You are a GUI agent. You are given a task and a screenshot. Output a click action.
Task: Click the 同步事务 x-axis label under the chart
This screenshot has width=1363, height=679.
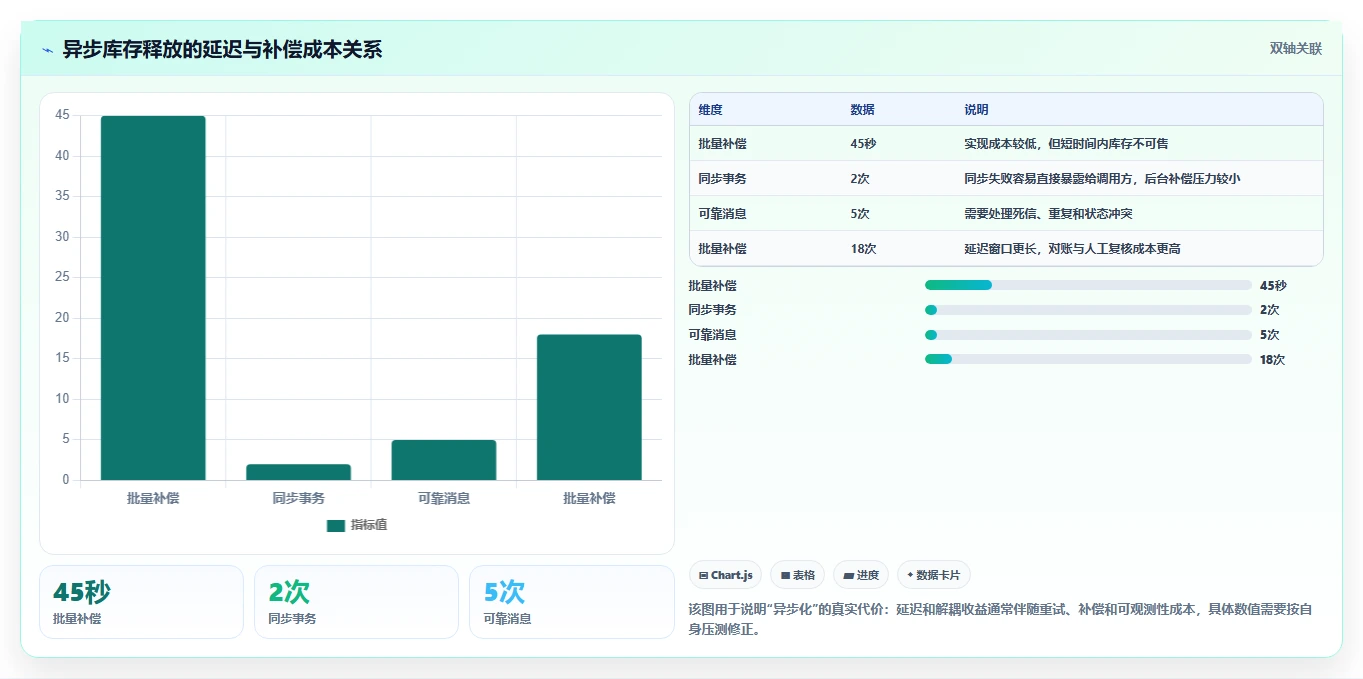pyautogui.click(x=298, y=497)
